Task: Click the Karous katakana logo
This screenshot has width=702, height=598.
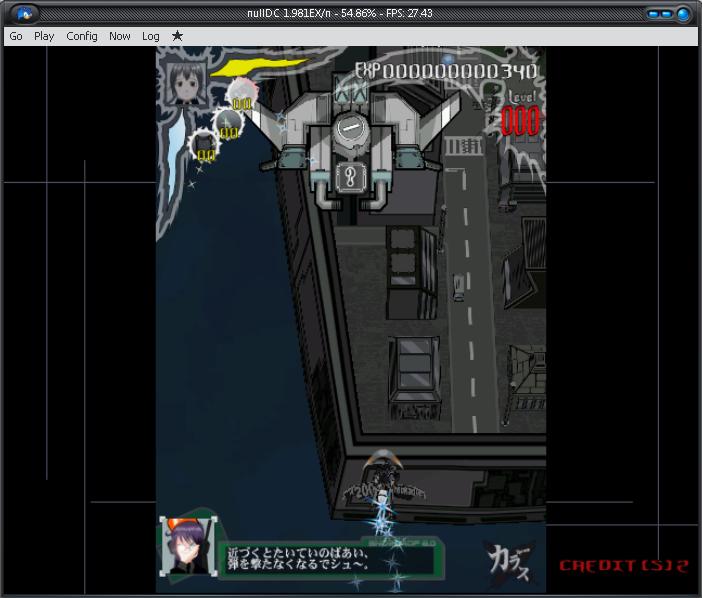Action: [x=509, y=562]
